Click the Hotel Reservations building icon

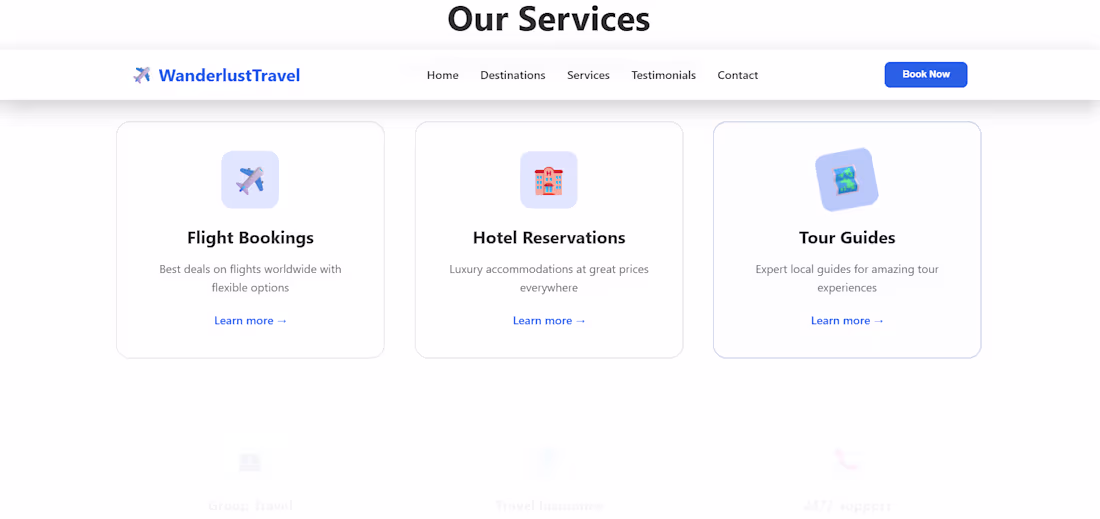[549, 180]
